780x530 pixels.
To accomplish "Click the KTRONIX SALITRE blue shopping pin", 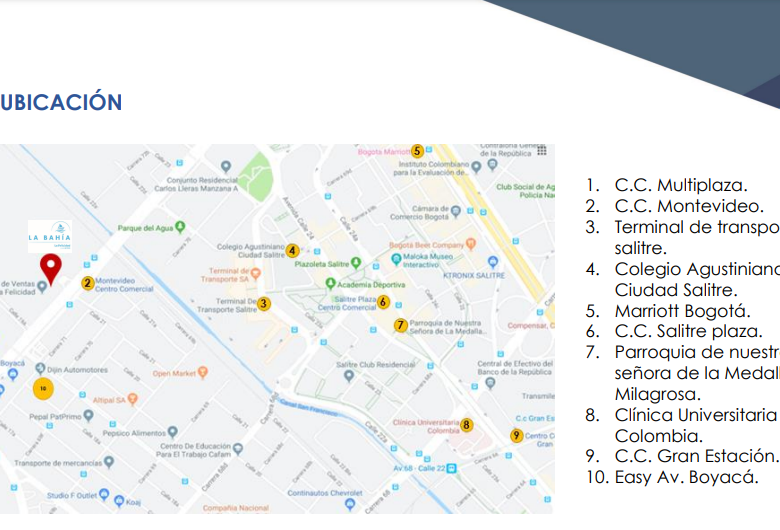I will pyautogui.click(x=492, y=261).
